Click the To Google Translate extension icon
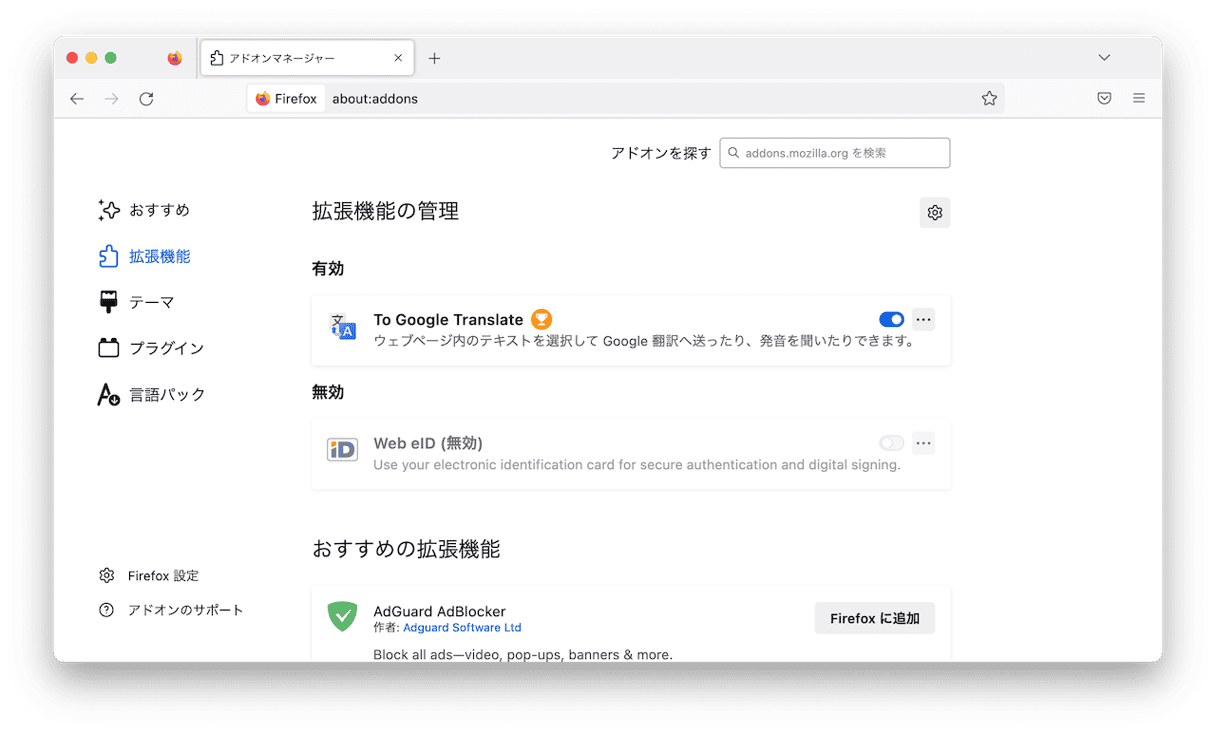Screen dimensions: 1216x733 point(343,326)
